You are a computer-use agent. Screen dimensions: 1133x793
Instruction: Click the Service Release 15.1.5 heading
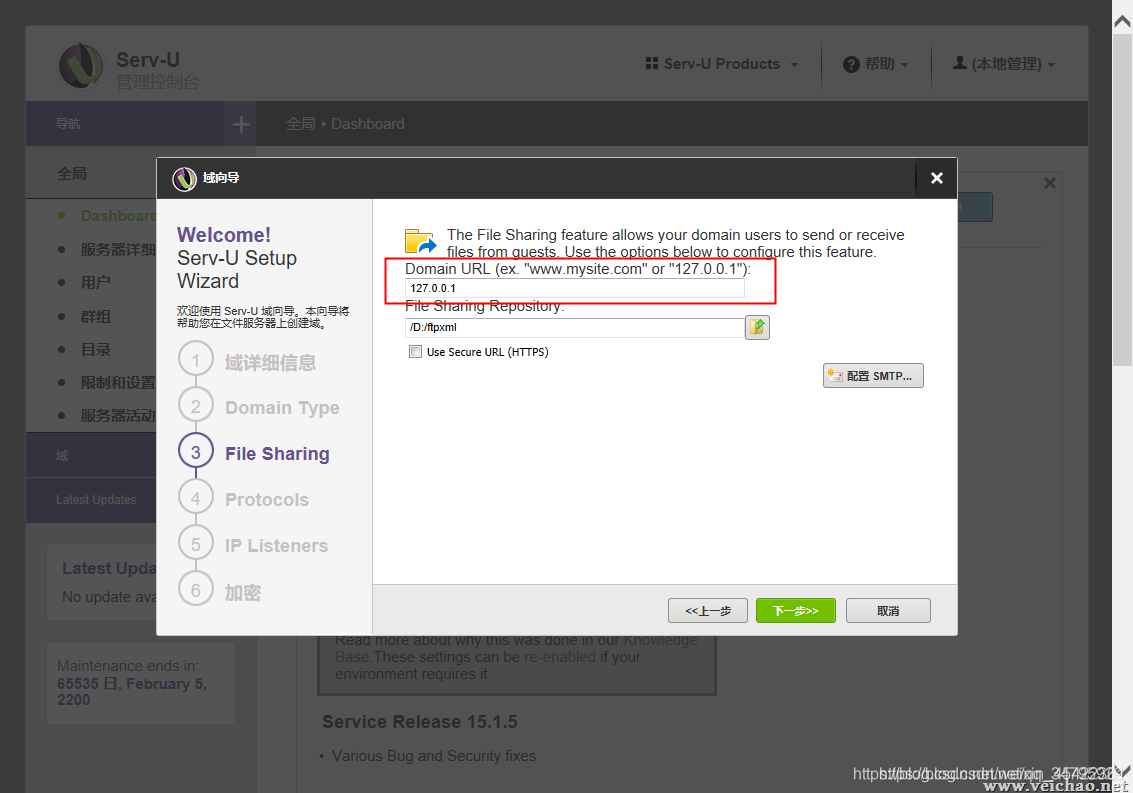coord(420,722)
